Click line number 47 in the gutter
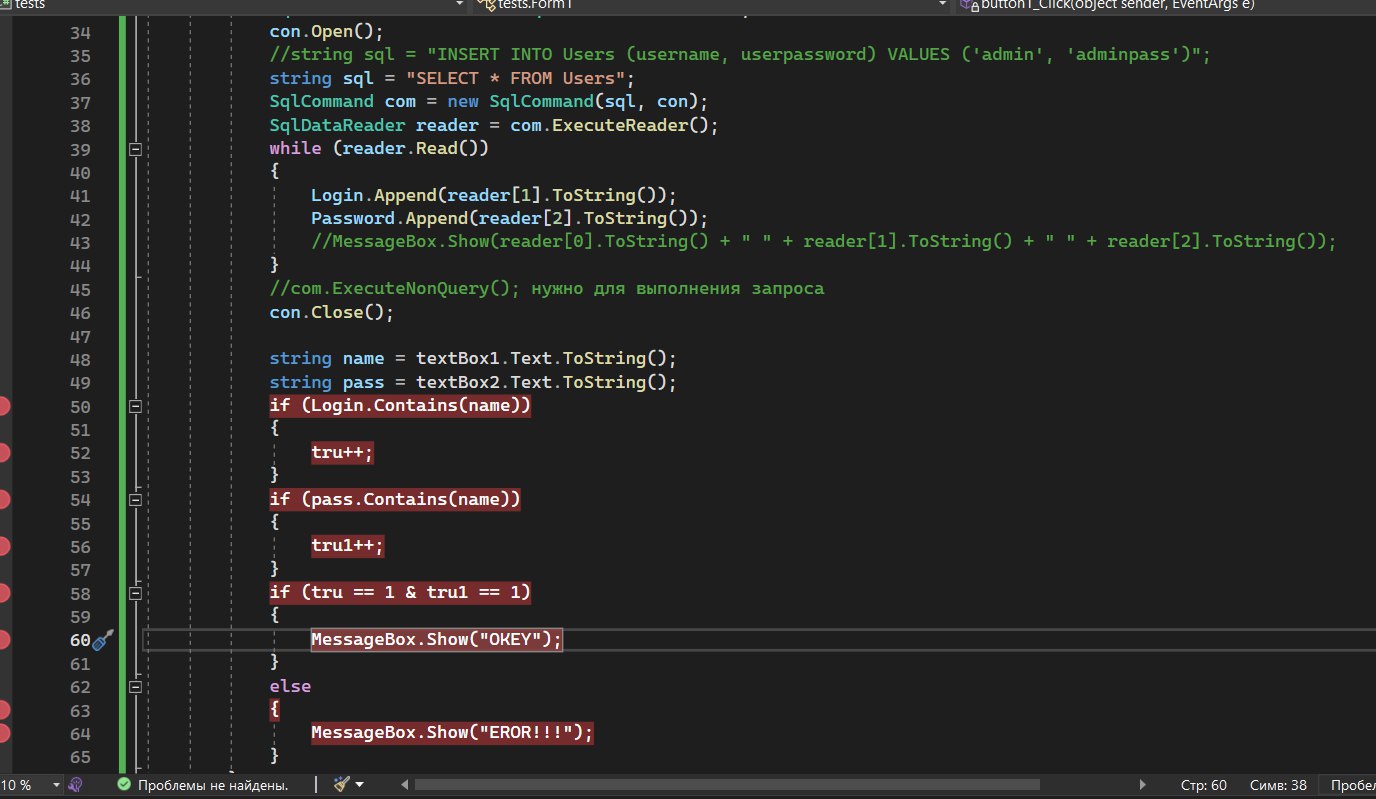Viewport: 1376px width, 799px height. click(80, 336)
